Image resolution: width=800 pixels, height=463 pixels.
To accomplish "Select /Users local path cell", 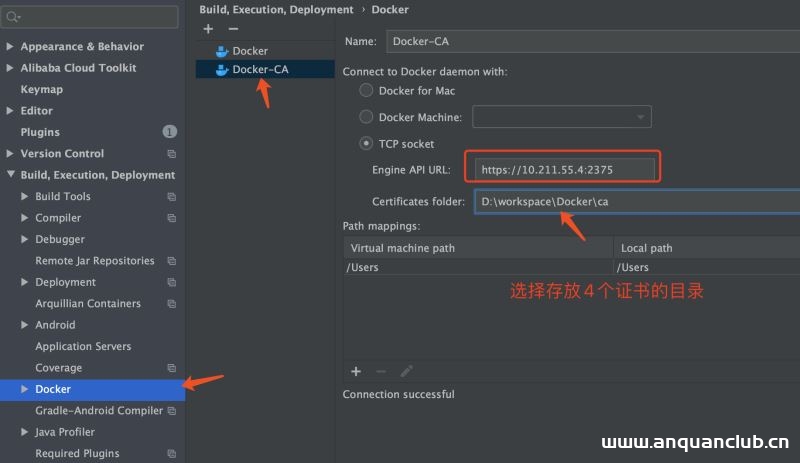I will pos(707,267).
